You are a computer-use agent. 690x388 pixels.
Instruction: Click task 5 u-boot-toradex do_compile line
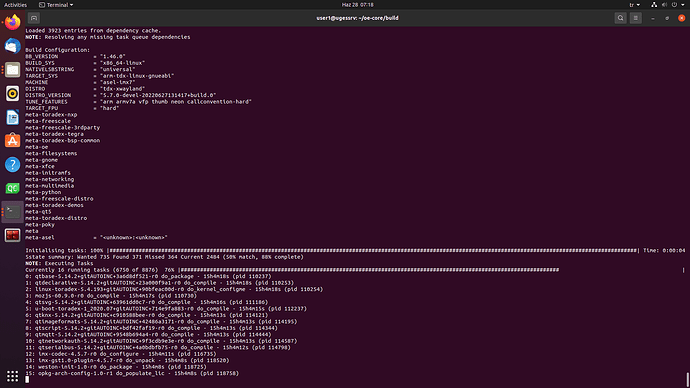(166, 309)
